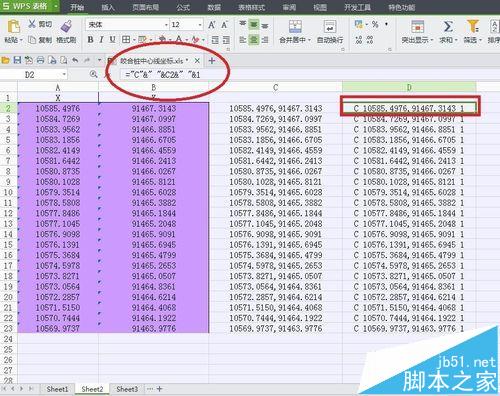
Task: Undo the last action
Action: click(75, 60)
